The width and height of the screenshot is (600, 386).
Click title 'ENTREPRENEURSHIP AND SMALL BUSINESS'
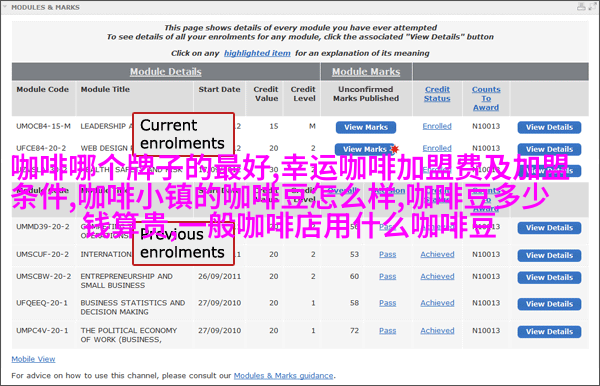click(x=127, y=281)
